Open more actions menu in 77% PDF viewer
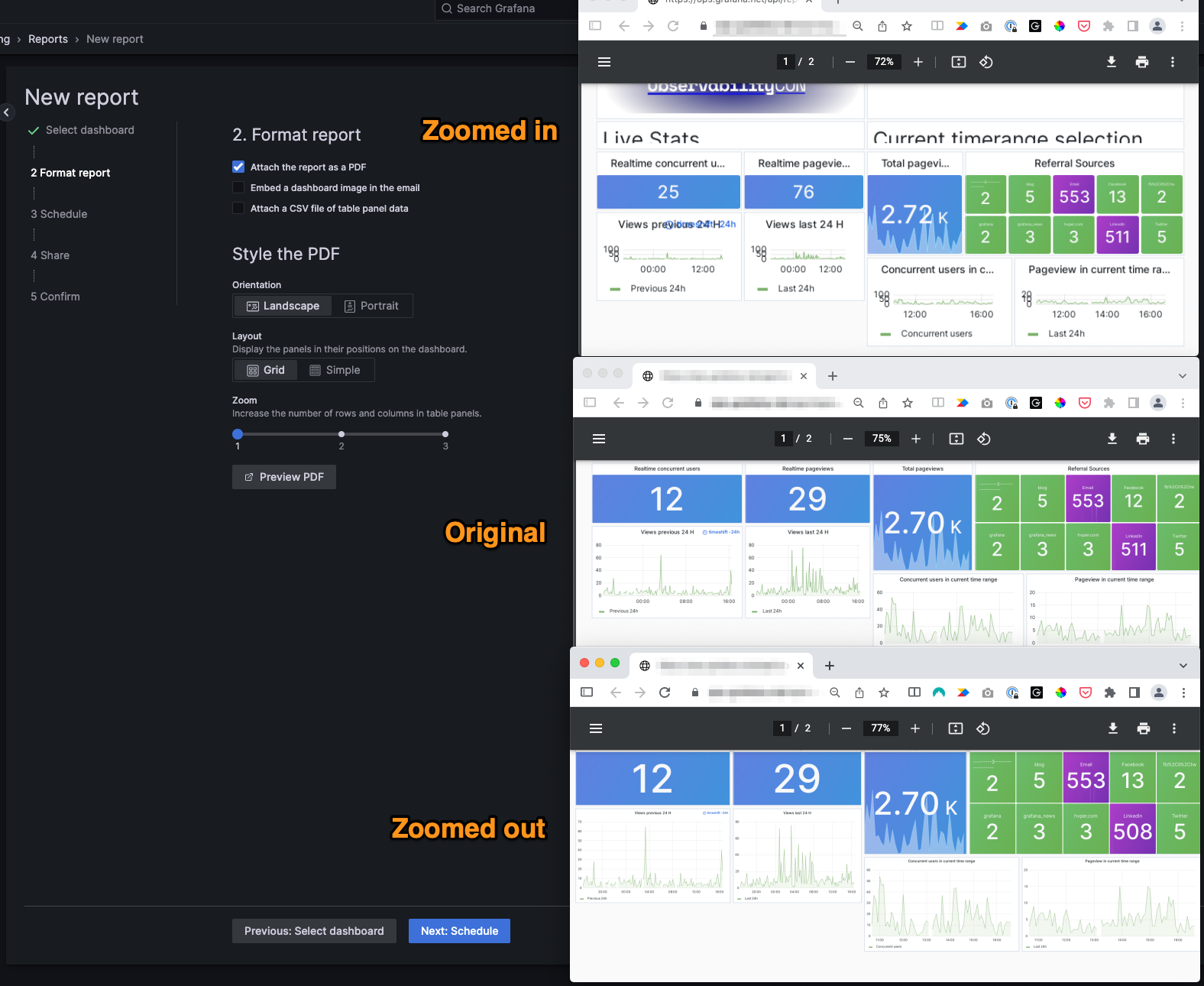The width and height of the screenshot is (1204, 986). [x=1174, y=728]
